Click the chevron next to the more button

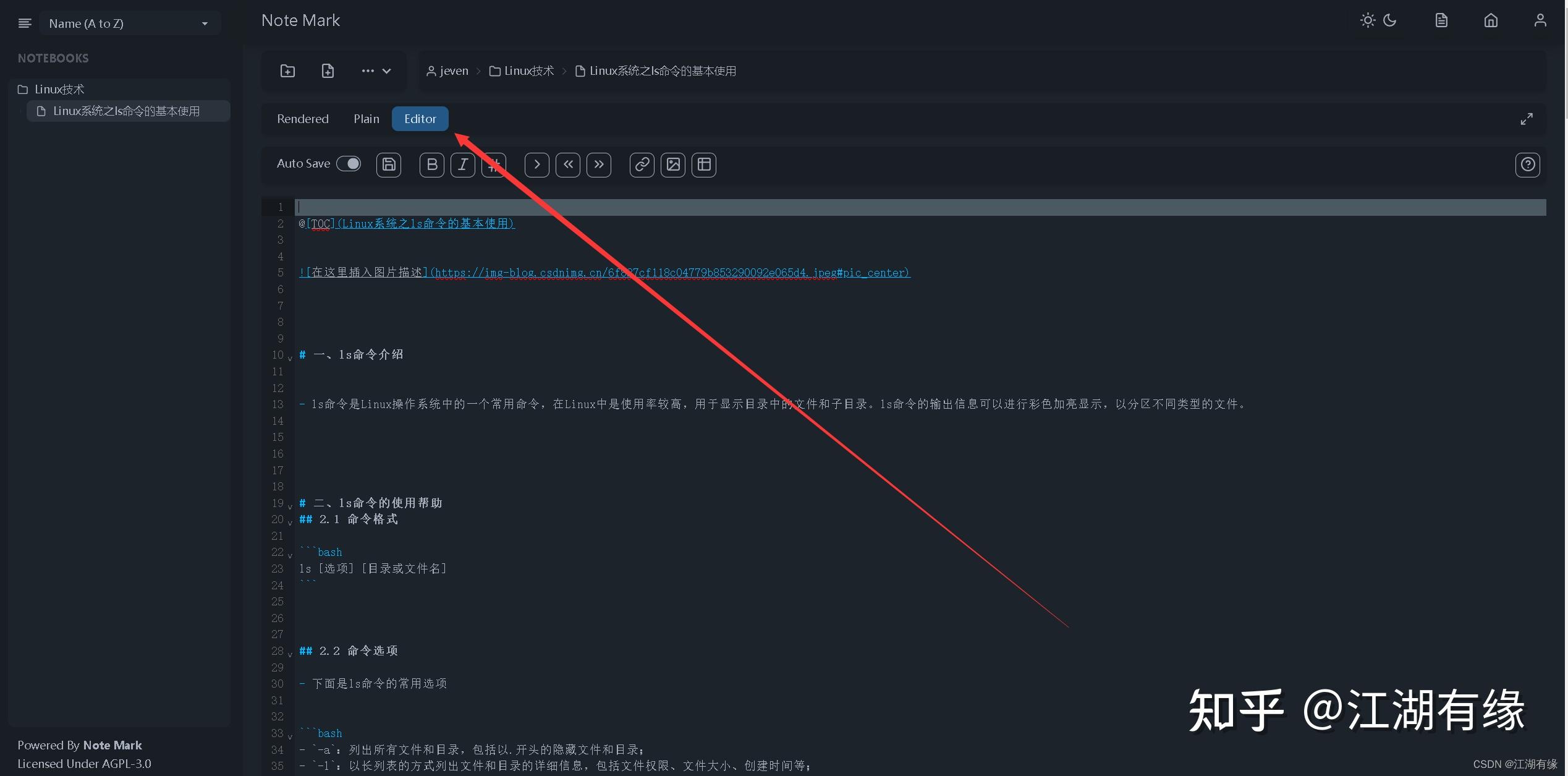(386, 70)
